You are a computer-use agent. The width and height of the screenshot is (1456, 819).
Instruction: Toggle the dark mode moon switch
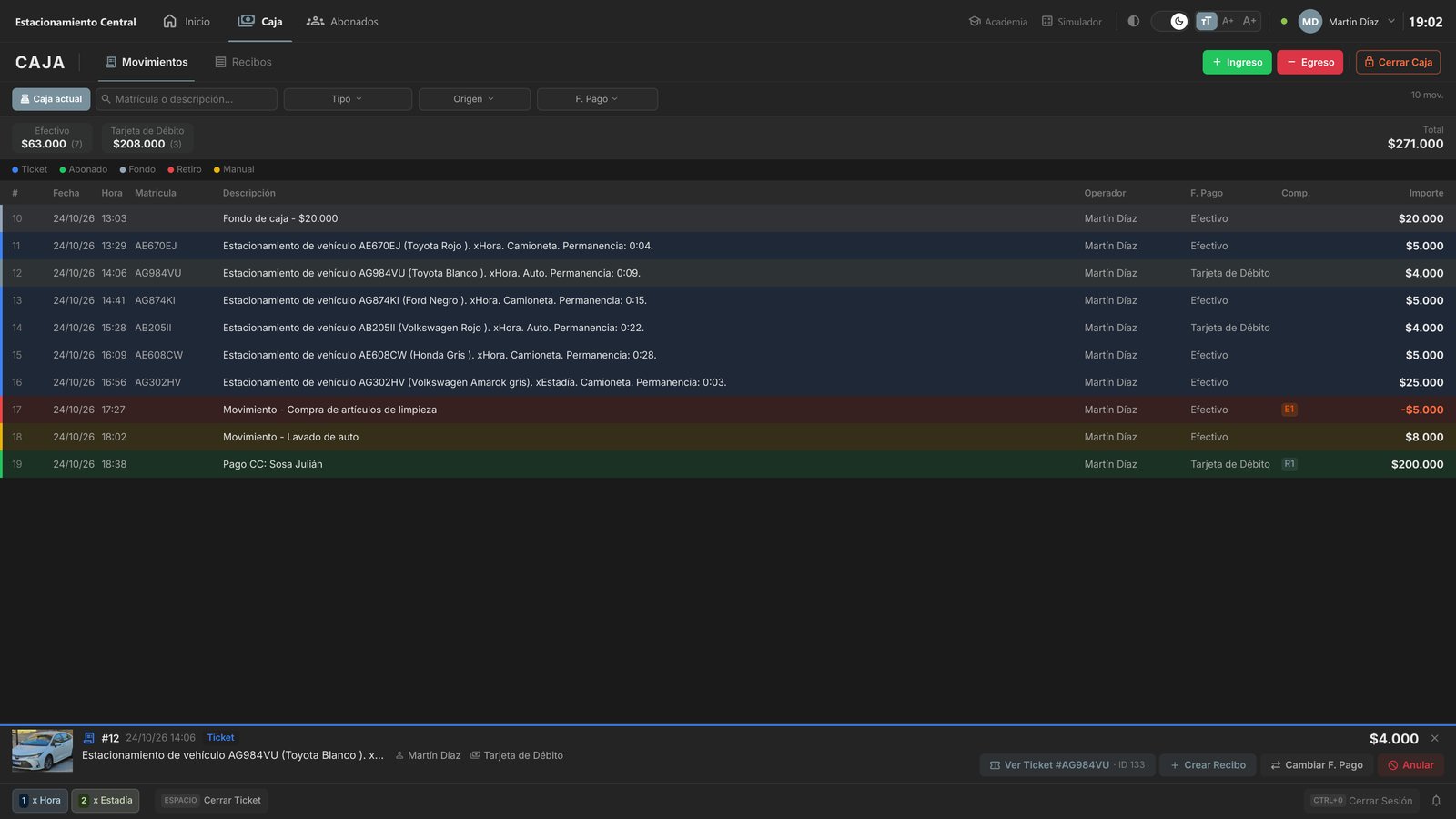[1169, 21]
